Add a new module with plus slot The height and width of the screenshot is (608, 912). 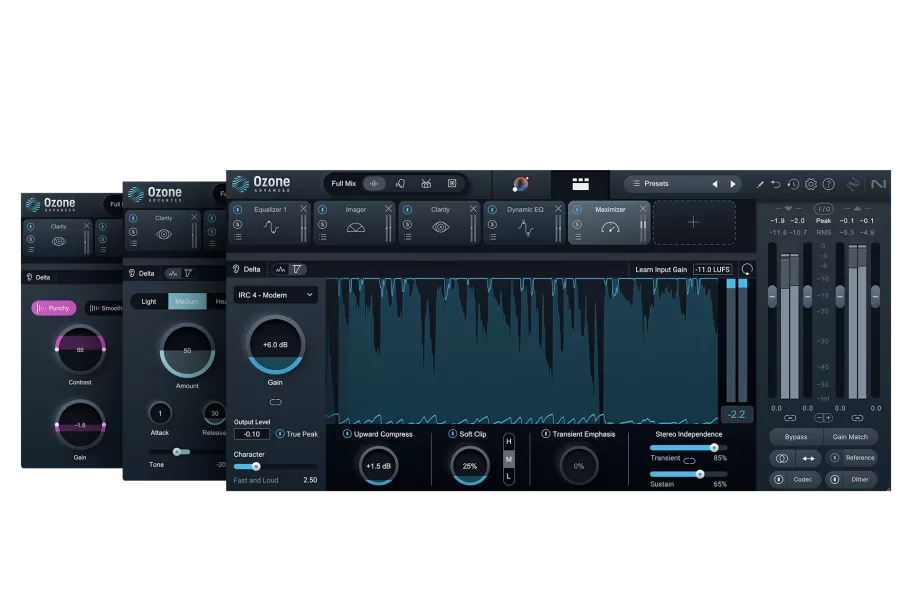click(694, 222)
